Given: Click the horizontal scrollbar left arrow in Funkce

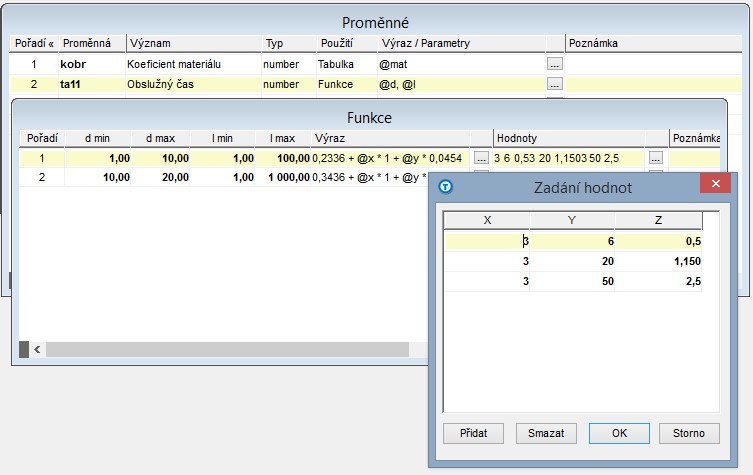Looking at the screenshot, I should coord(37,350).
